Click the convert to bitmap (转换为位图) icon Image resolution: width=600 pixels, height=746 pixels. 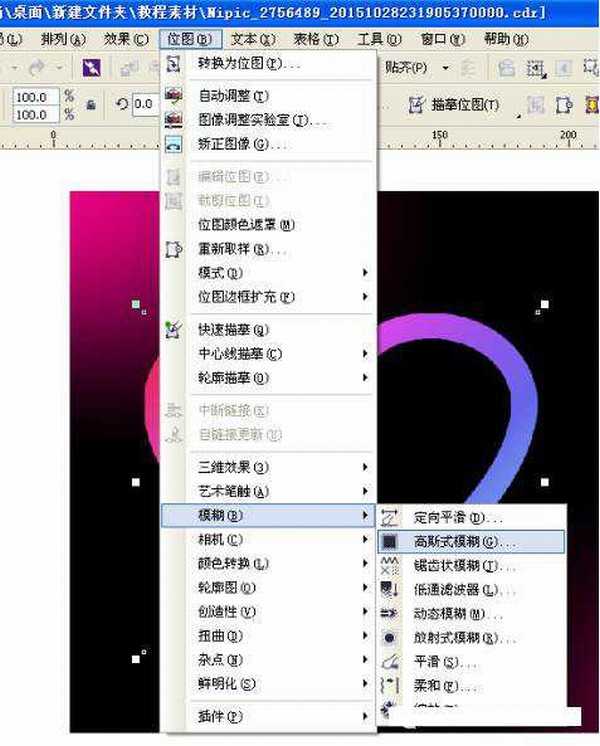click(173, 64)
